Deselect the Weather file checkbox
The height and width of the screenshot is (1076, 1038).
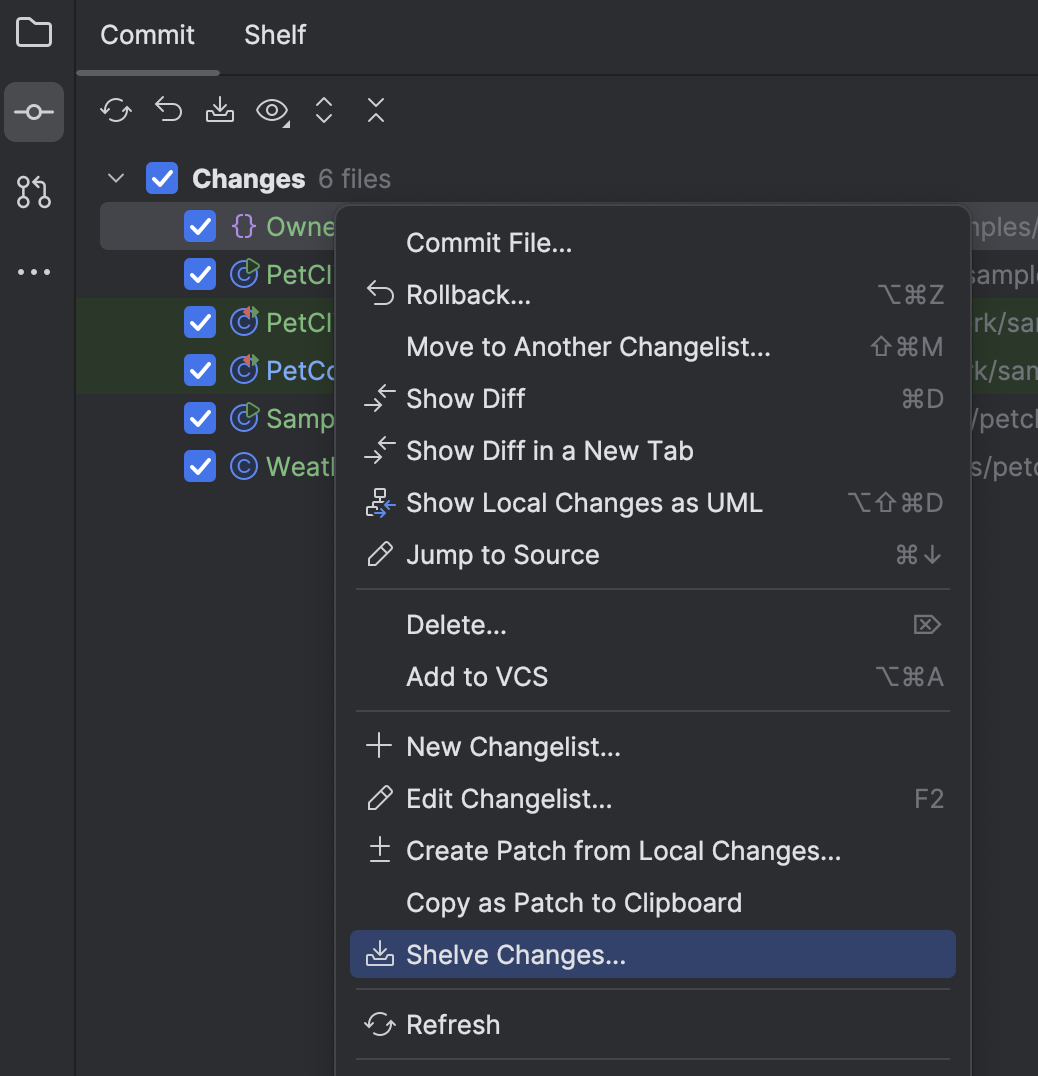point(199,466)
